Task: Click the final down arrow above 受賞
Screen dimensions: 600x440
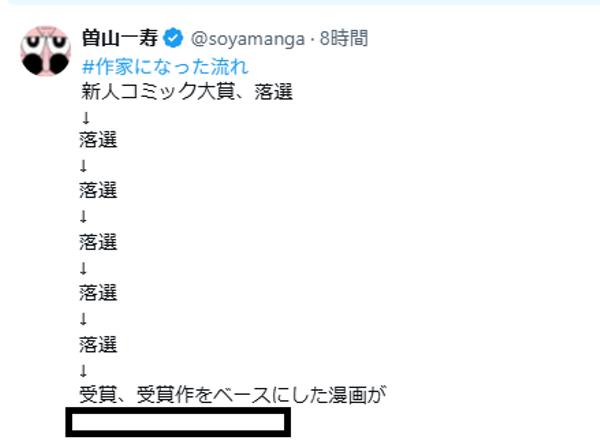Action: click(84, 370)
